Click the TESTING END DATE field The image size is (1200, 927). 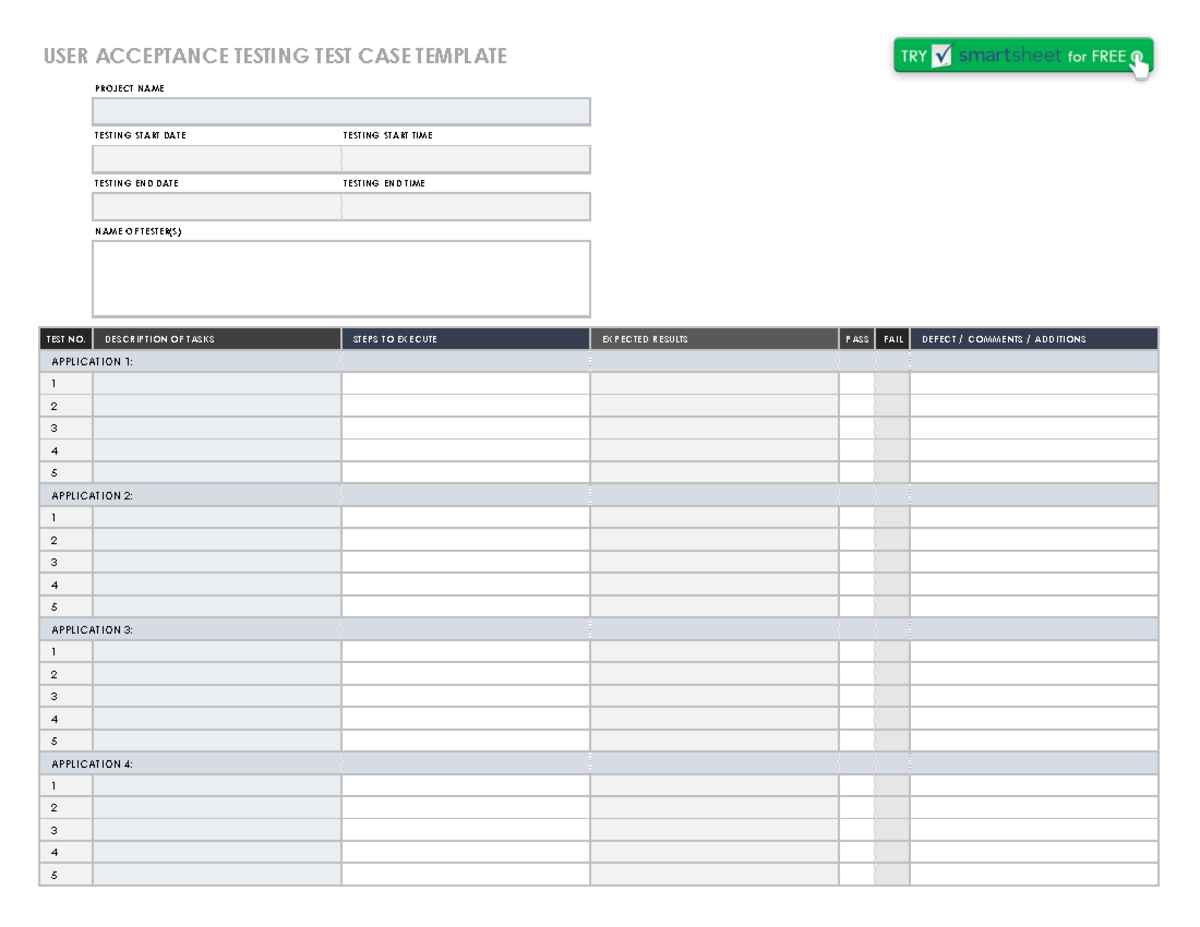(215, 206)
